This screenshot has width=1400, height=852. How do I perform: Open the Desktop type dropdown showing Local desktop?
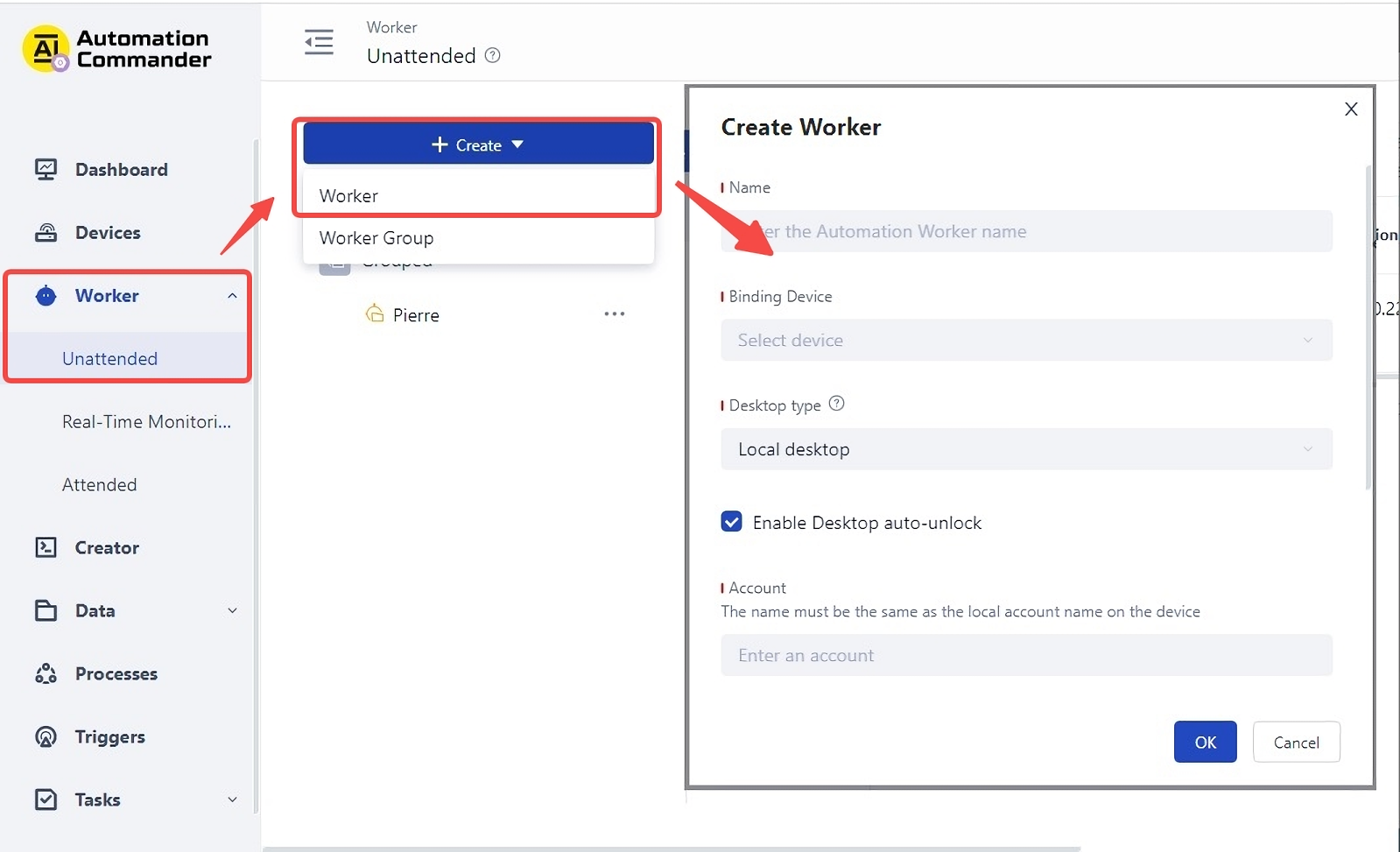(1026, 449)
